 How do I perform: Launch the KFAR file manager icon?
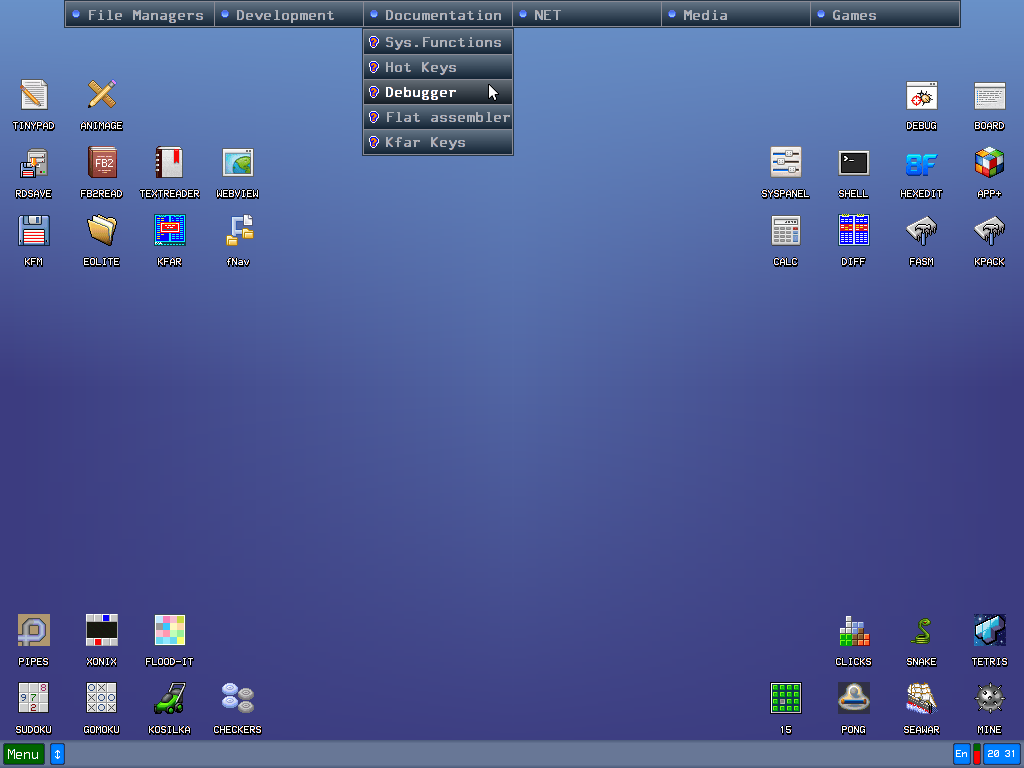click(x=169, y=231)
